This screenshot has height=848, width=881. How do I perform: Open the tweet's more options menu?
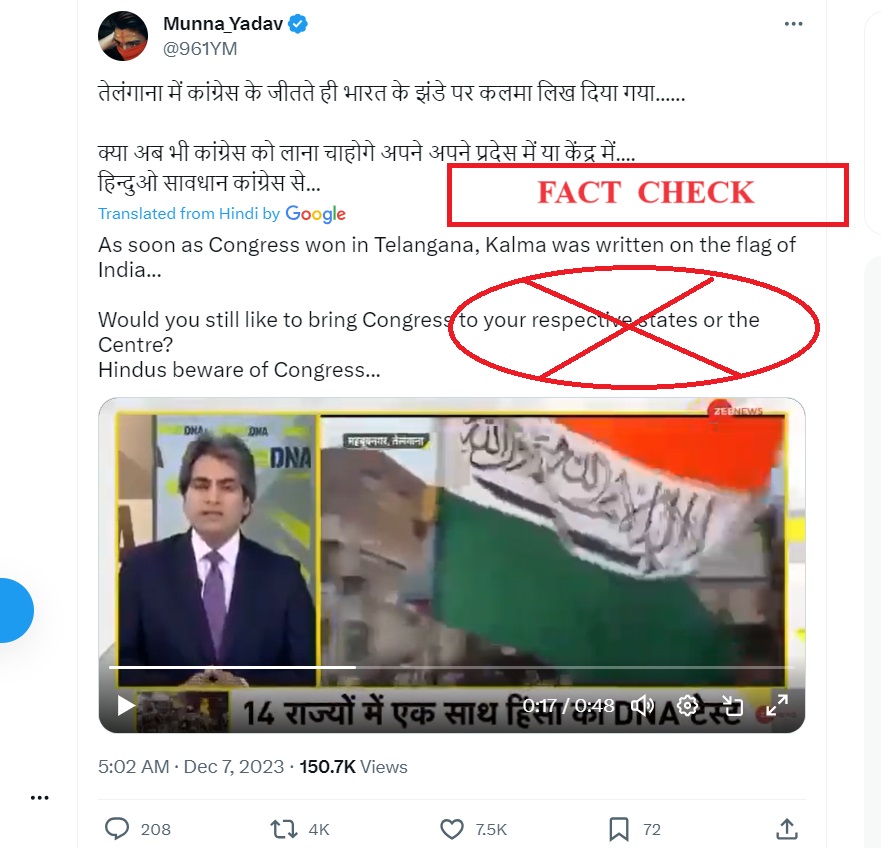[793, 24]
